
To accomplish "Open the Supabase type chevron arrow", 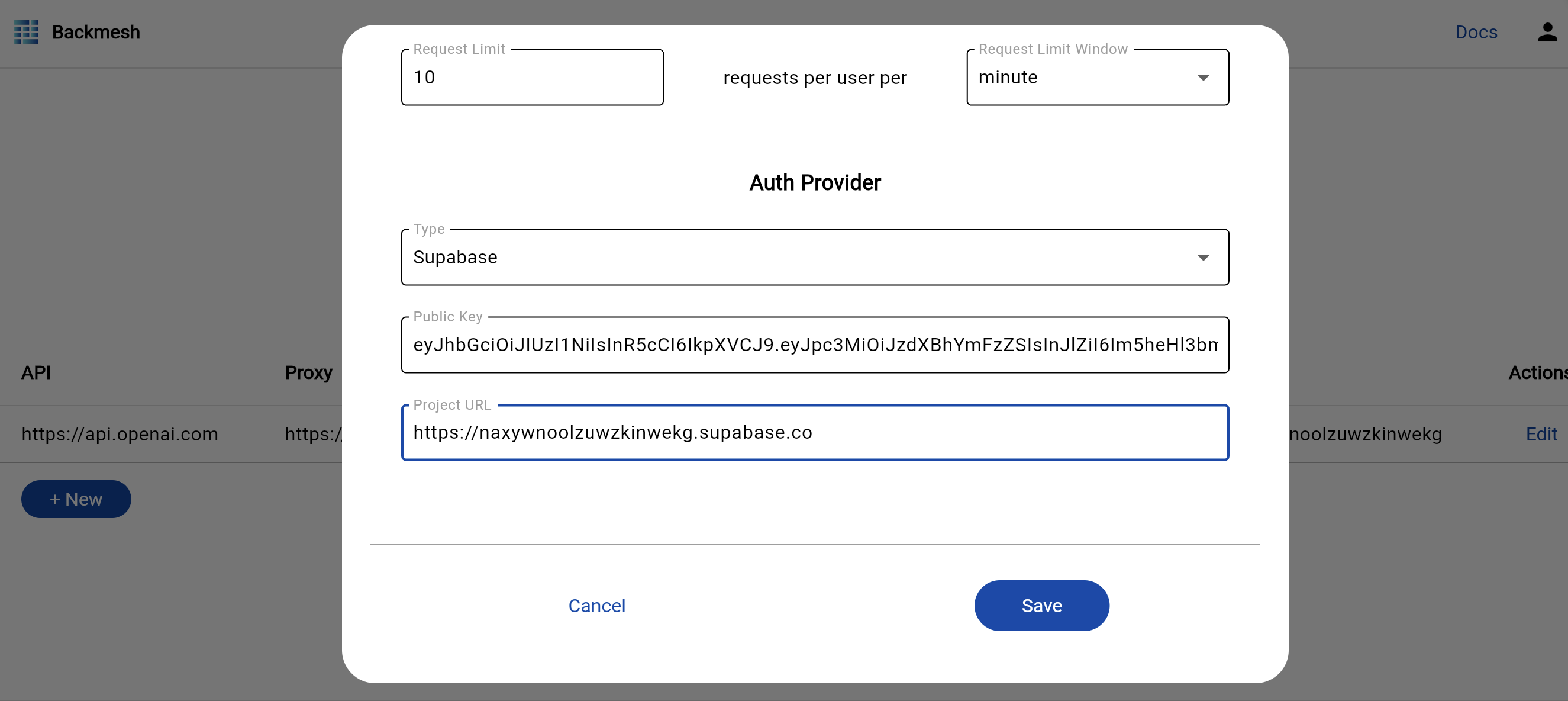I will (1204, 258).
